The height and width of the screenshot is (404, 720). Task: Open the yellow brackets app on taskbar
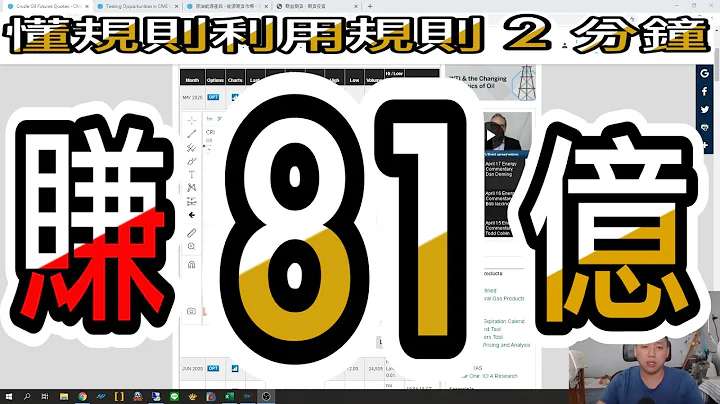tap(119, 396)
